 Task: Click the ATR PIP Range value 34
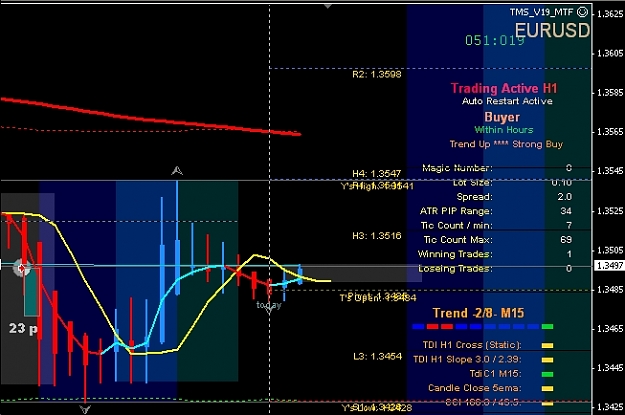click(x=566, y=211)
